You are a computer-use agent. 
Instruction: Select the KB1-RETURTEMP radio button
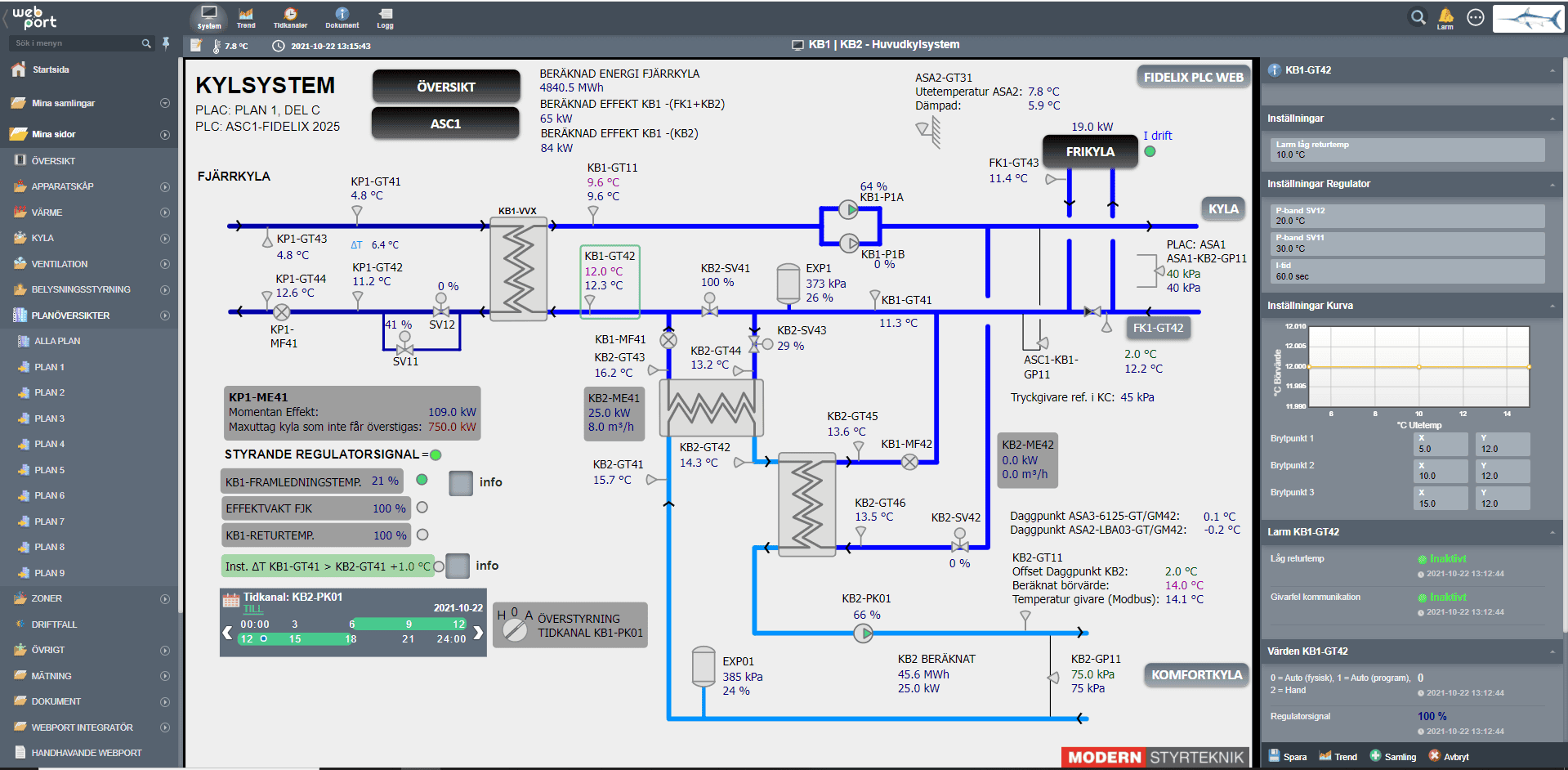(x=422, y=535)
